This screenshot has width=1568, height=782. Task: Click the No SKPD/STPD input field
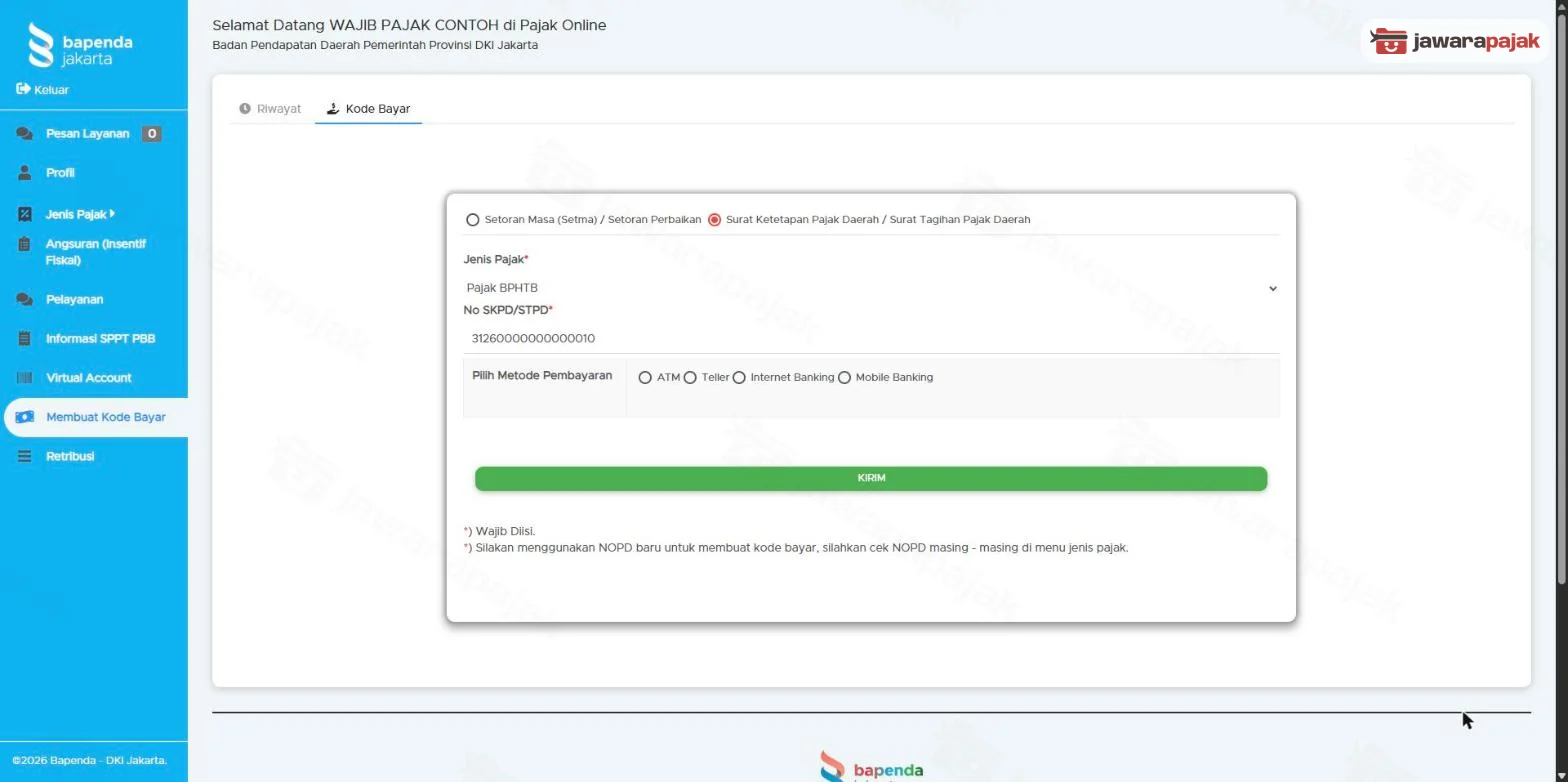[871, 338]
